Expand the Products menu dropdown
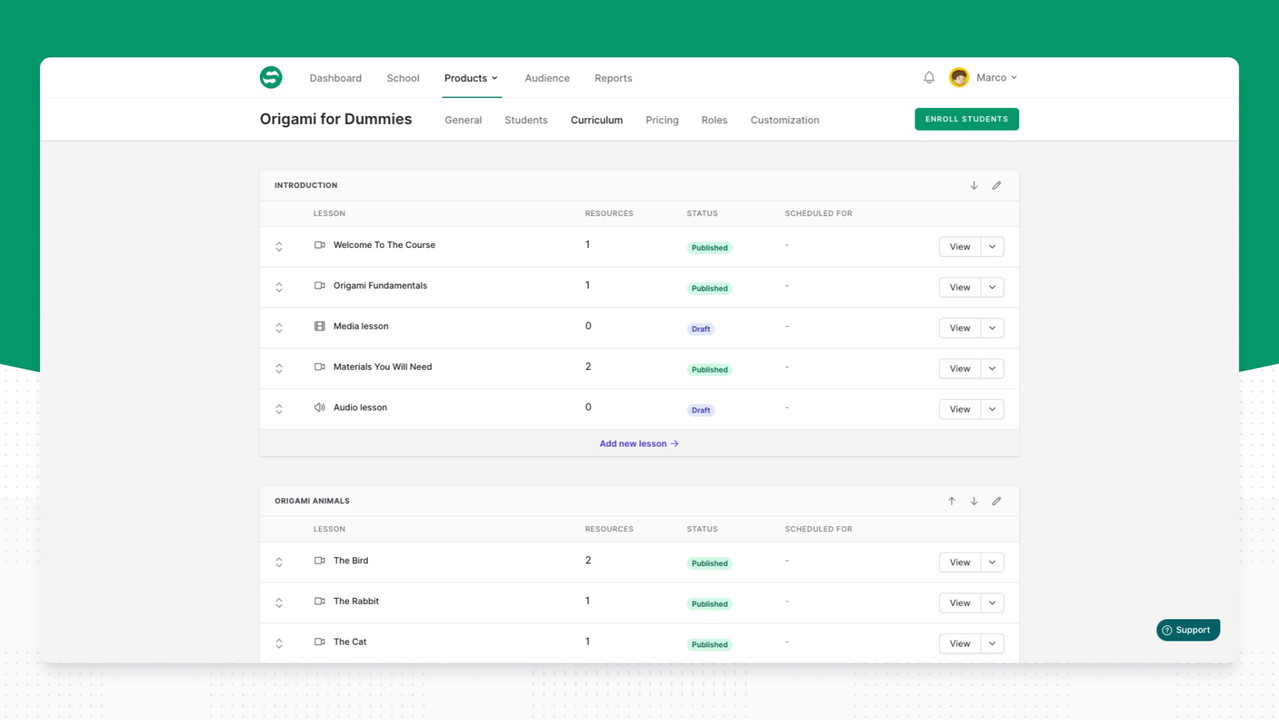 point(471,78)
